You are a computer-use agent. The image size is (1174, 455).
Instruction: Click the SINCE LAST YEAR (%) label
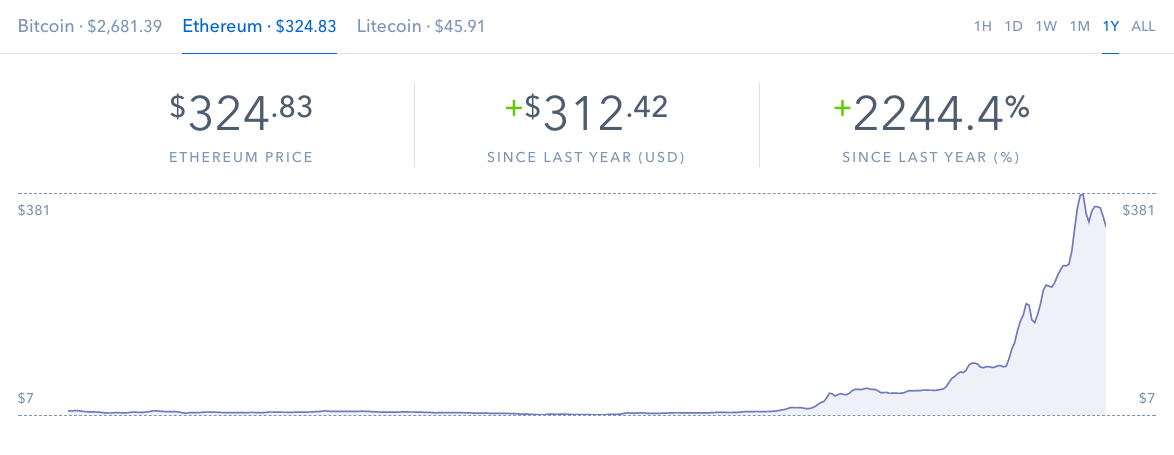pyautogui.click(x=931, y=157)
